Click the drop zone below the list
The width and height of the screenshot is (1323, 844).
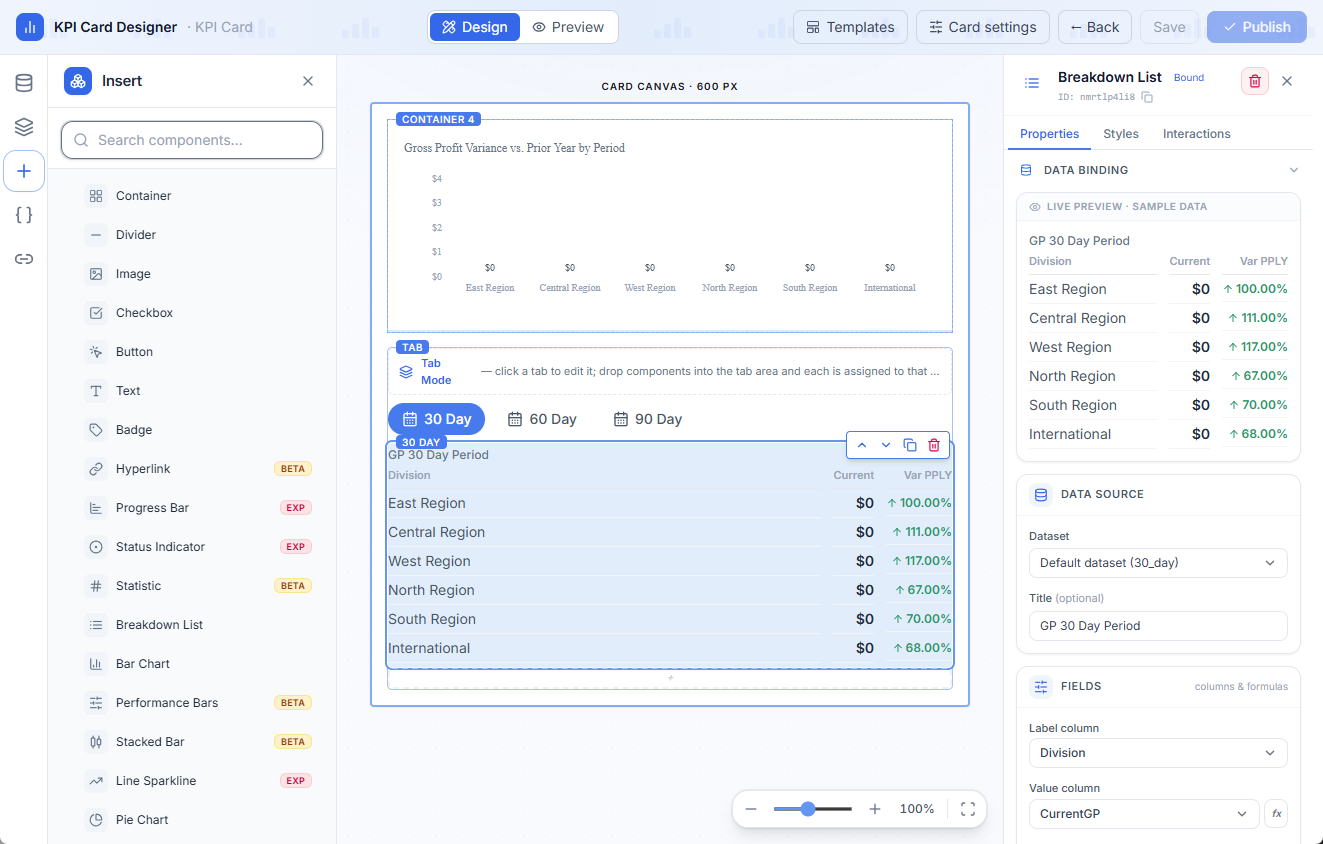click(x=670, y=679)
